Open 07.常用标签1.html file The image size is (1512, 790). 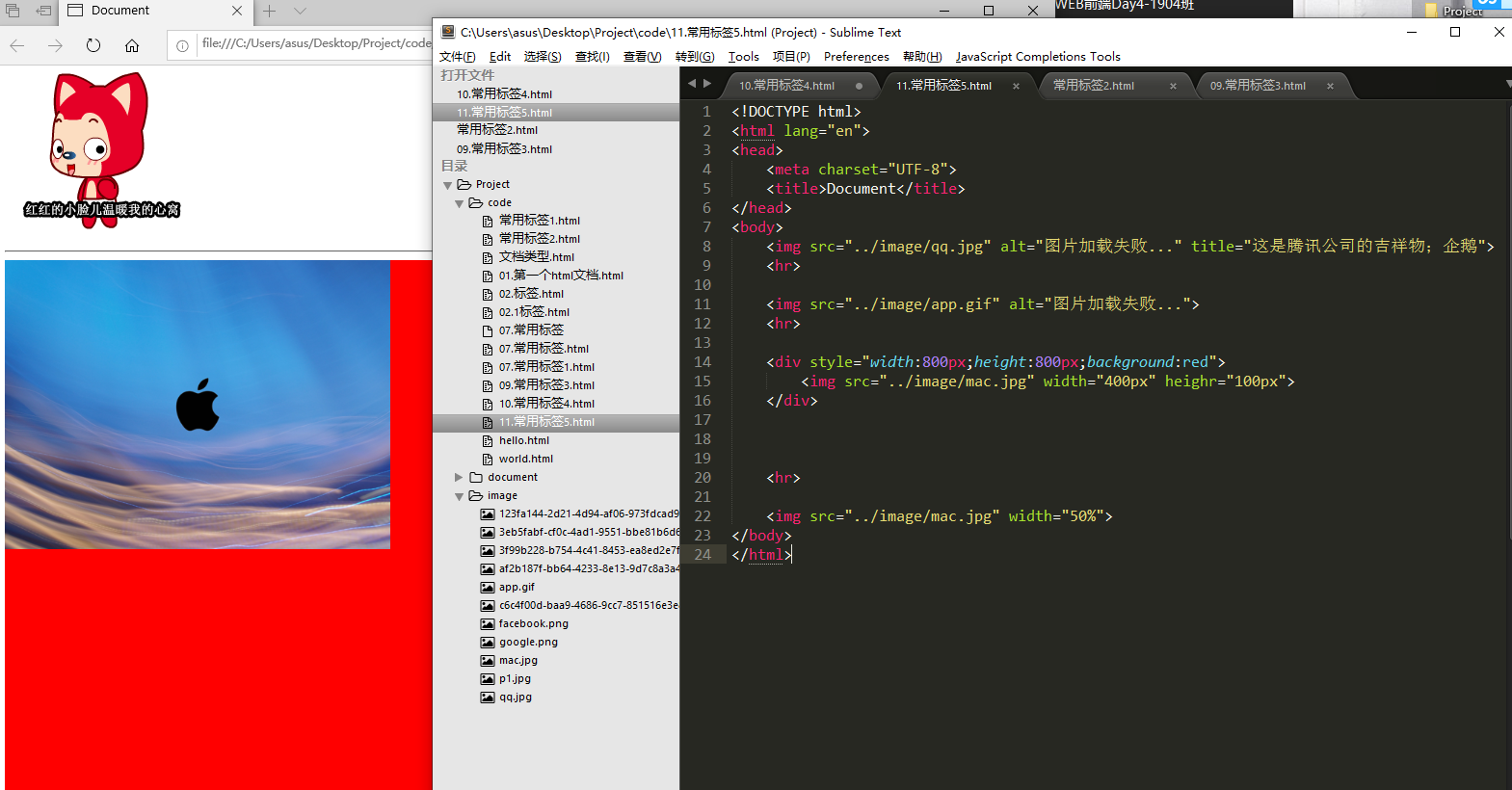pyautogui.click(x=546, y=367)
